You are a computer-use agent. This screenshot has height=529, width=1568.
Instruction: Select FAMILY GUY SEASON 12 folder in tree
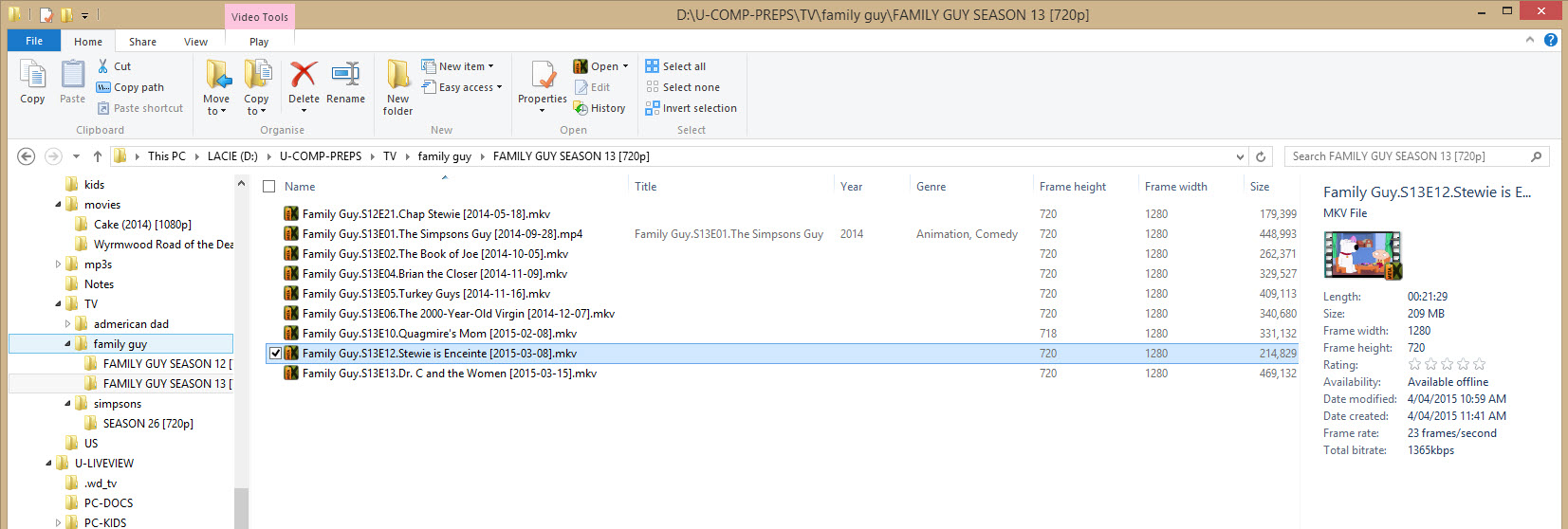point(157,363)
